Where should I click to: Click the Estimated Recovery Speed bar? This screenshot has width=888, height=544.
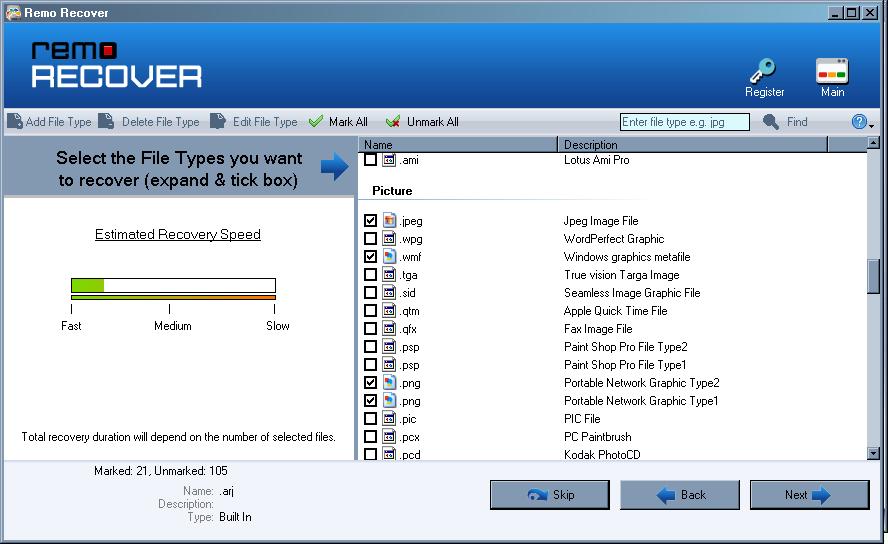[173, 285]
